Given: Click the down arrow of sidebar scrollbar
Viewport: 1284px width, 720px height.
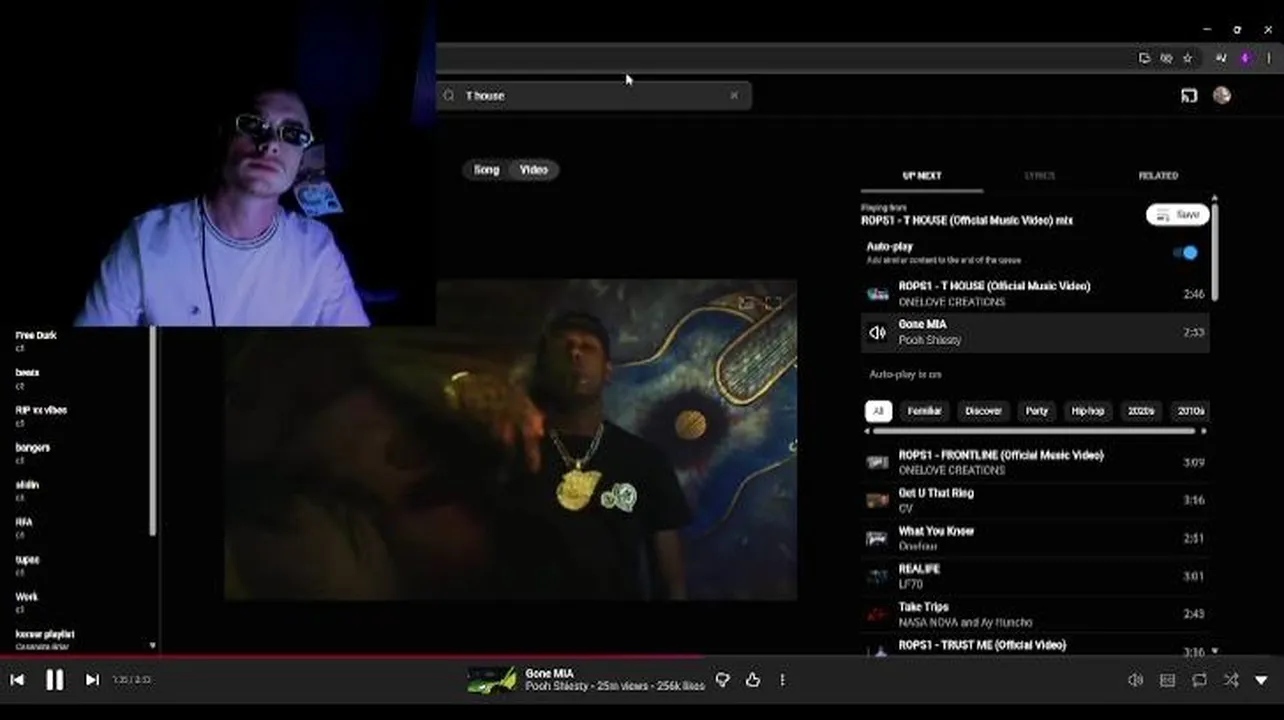Looking at the screenshot, I should click(153, 646).
